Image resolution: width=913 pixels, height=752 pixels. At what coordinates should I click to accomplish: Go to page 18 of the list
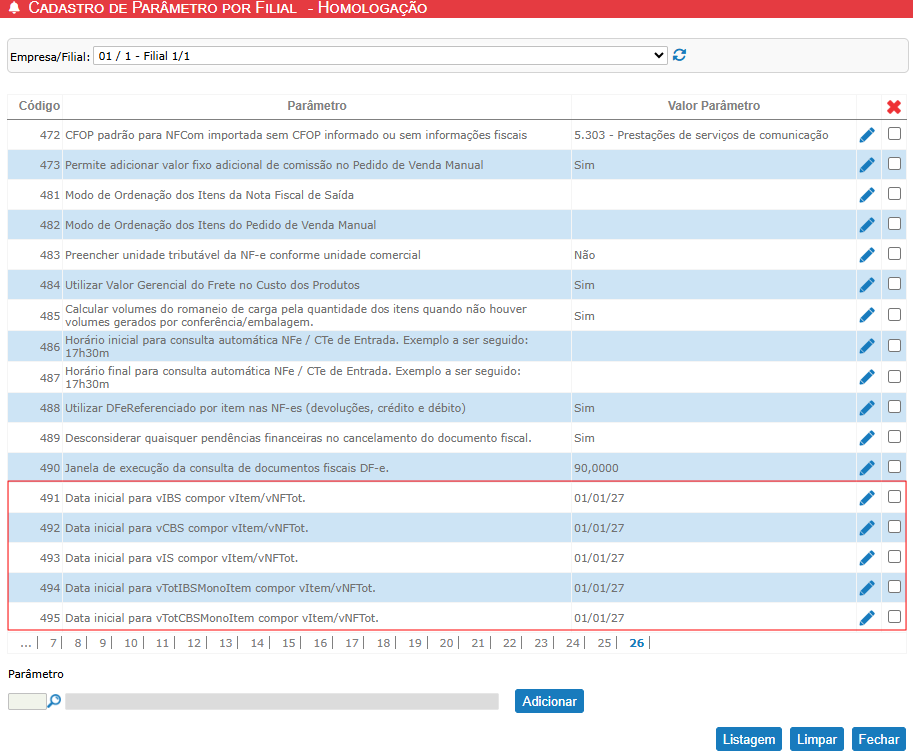(383, 643)
